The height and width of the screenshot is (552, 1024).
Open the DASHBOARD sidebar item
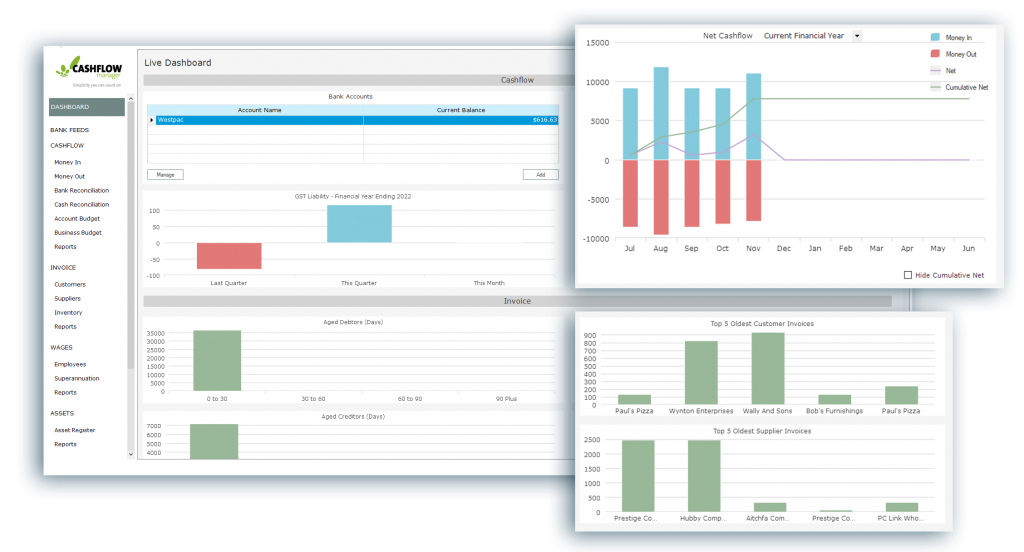pyautogui.click(x=86, y=107)
